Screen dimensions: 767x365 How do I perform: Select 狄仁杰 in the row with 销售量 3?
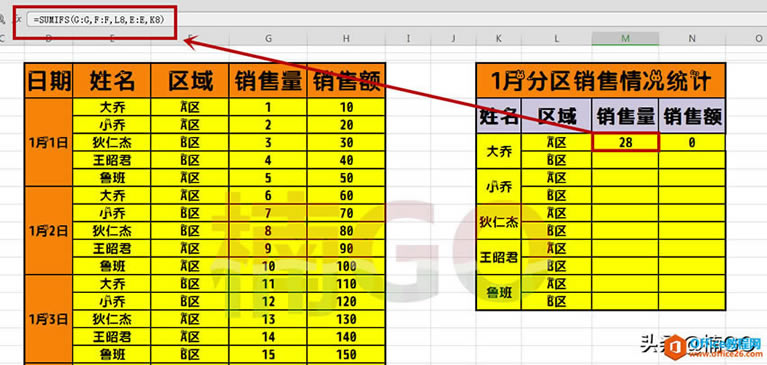(112, 142)
